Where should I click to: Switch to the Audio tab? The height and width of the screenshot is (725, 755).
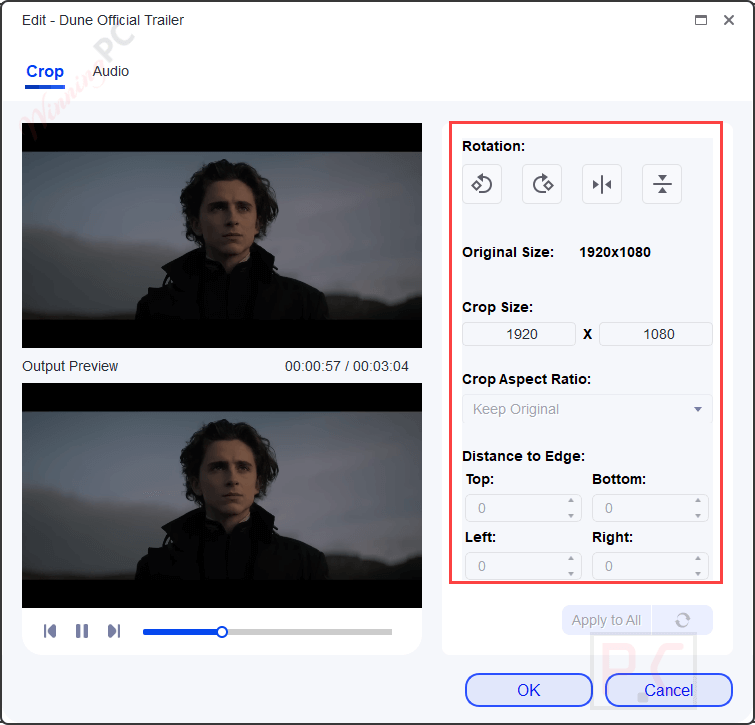pos(111,71)
